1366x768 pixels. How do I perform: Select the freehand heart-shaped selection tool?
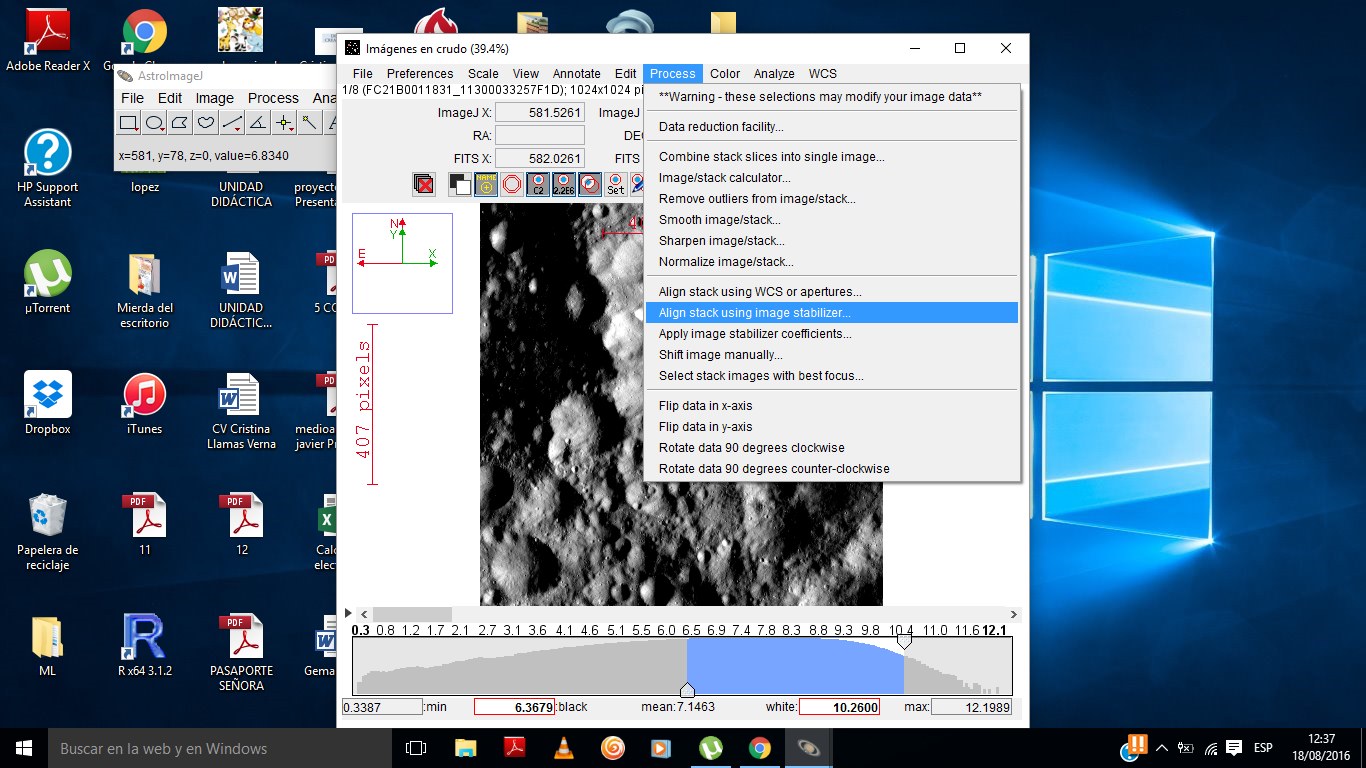click(x=206, y=123)
